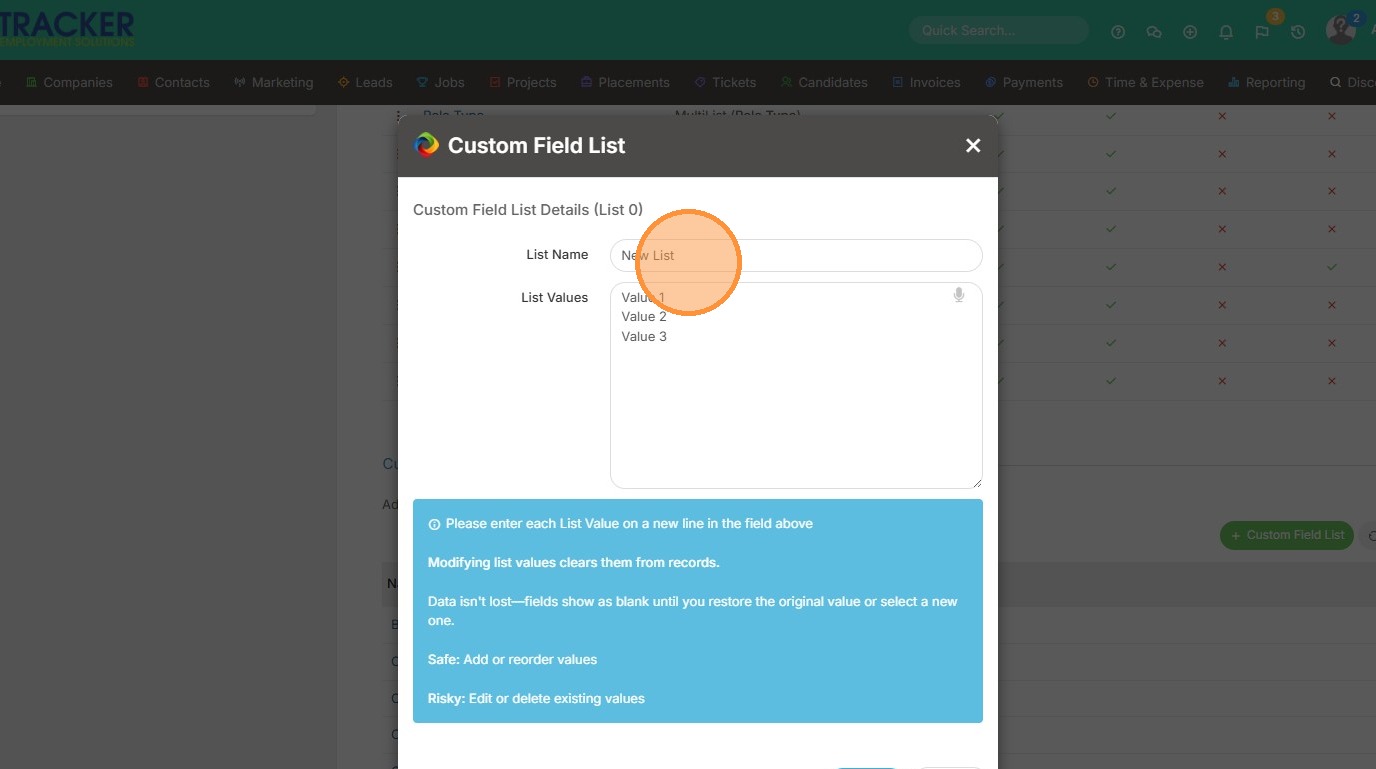Open the notifications bell
Viewport: 1376px width, 769px height.
(x=1226, y=32)
